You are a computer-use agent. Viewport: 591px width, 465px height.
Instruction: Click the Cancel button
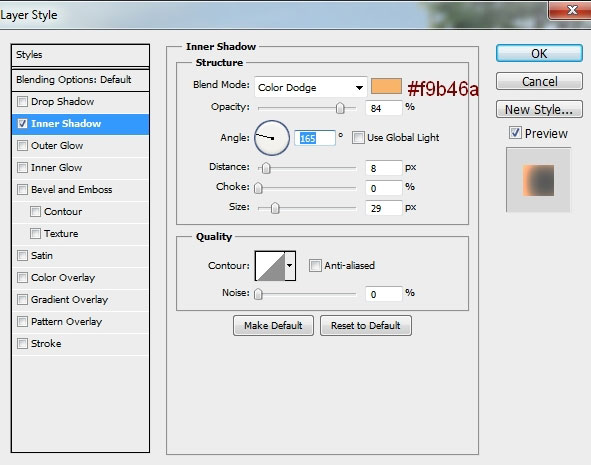(x=539, y=81)
